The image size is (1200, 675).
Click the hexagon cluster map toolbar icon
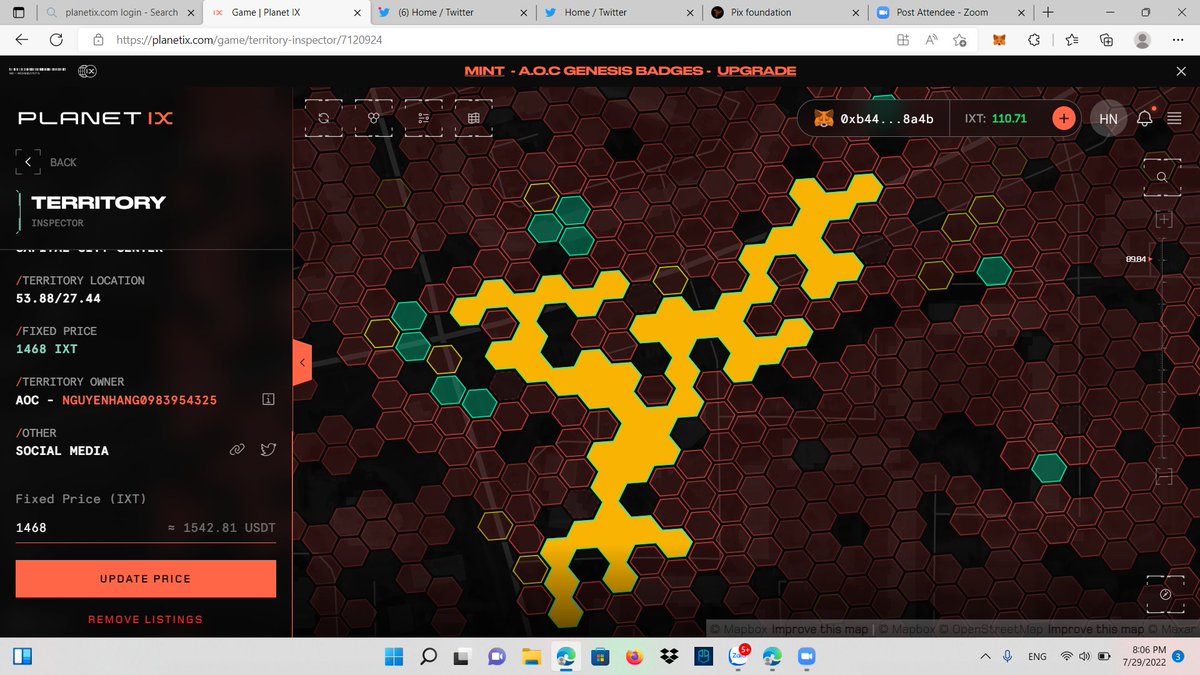[374, 118]
